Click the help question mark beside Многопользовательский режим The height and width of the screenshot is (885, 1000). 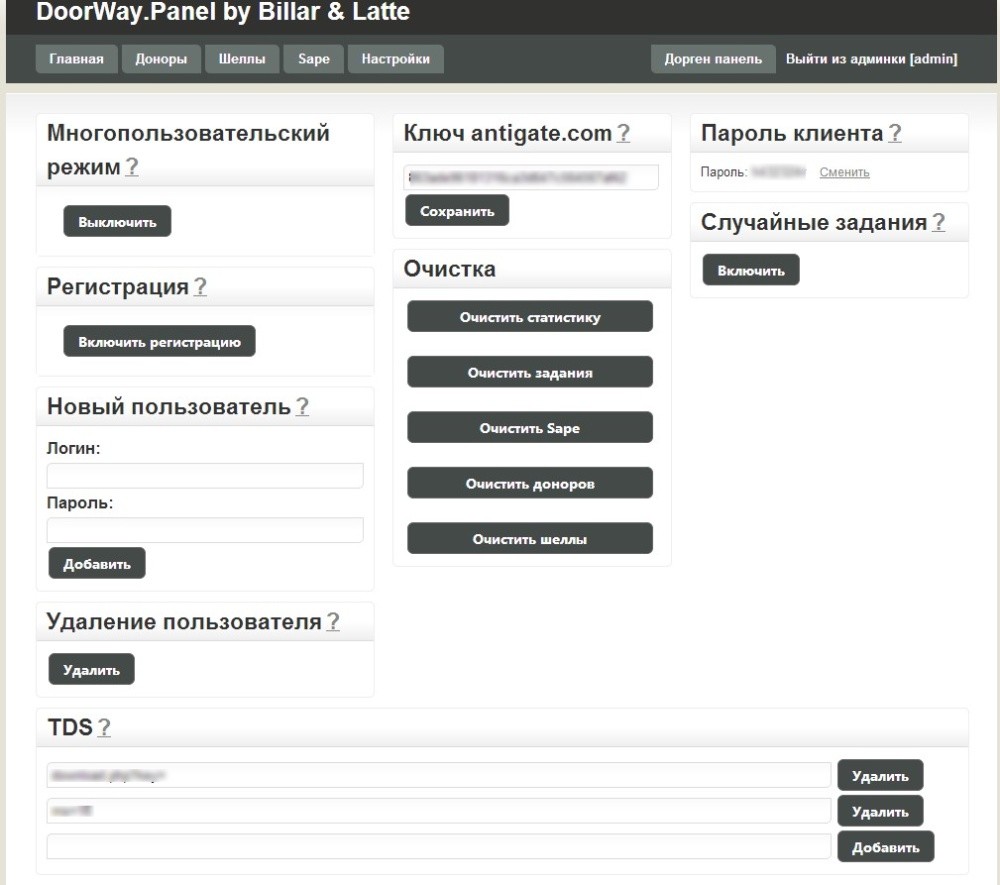click(x=132, y=168)
